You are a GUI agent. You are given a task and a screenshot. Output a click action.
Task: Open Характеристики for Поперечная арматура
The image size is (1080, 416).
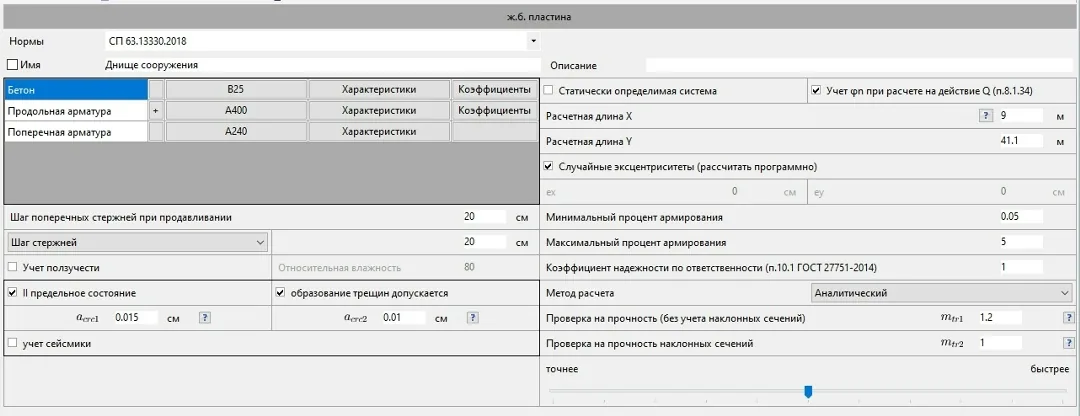tap(379, 131)
